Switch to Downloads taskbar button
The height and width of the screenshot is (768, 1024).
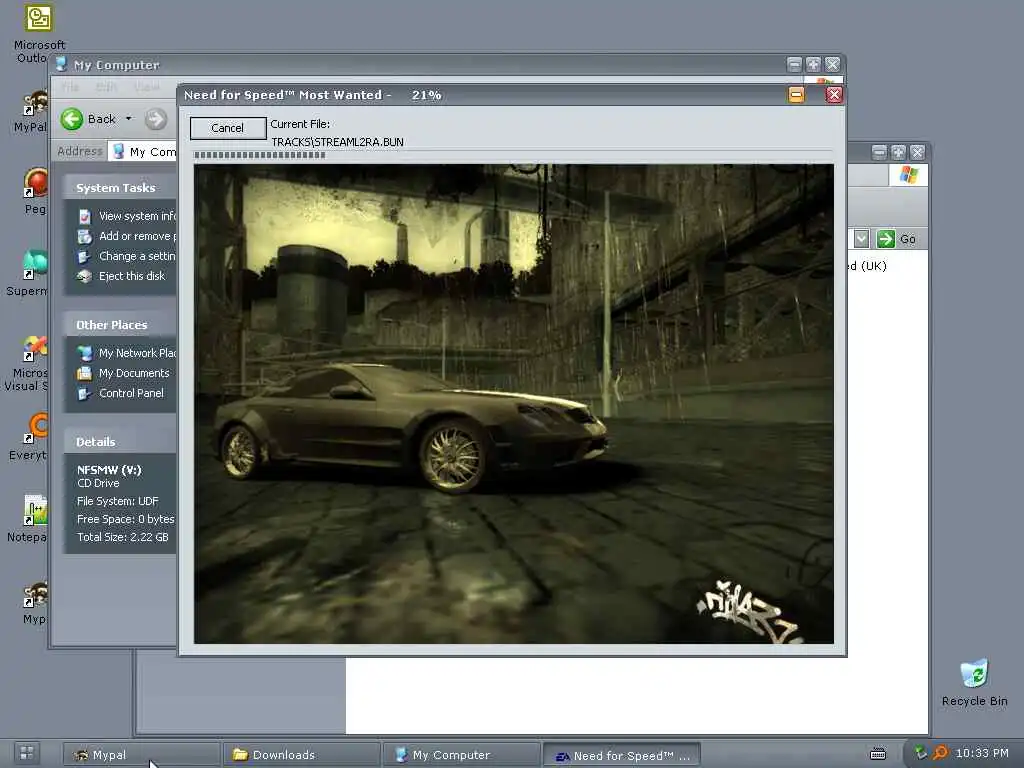(301, 755)
